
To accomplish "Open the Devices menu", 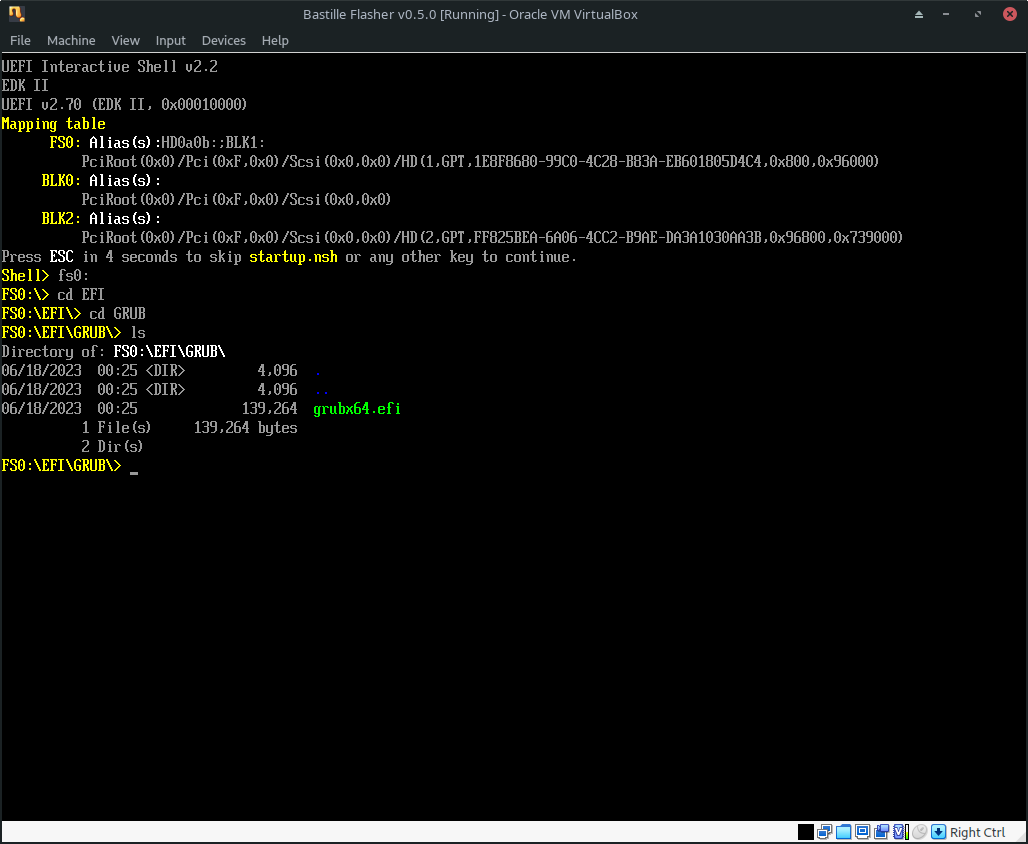I will [x=224, y=41].
